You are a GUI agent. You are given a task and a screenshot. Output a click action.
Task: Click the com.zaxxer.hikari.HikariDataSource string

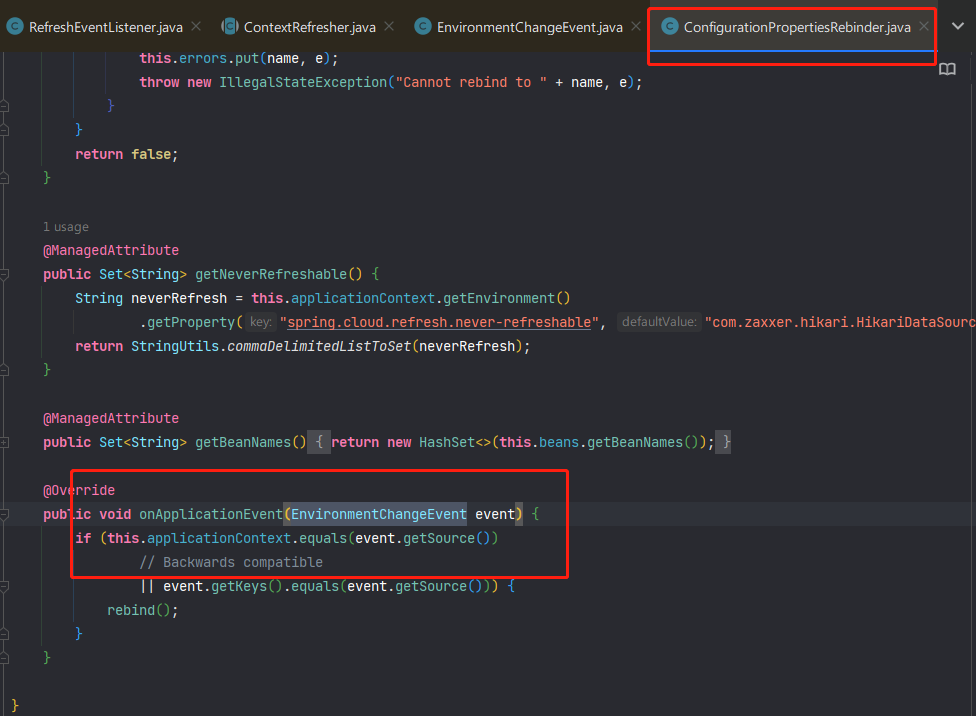pyautogui.click(x=840, y=323)
